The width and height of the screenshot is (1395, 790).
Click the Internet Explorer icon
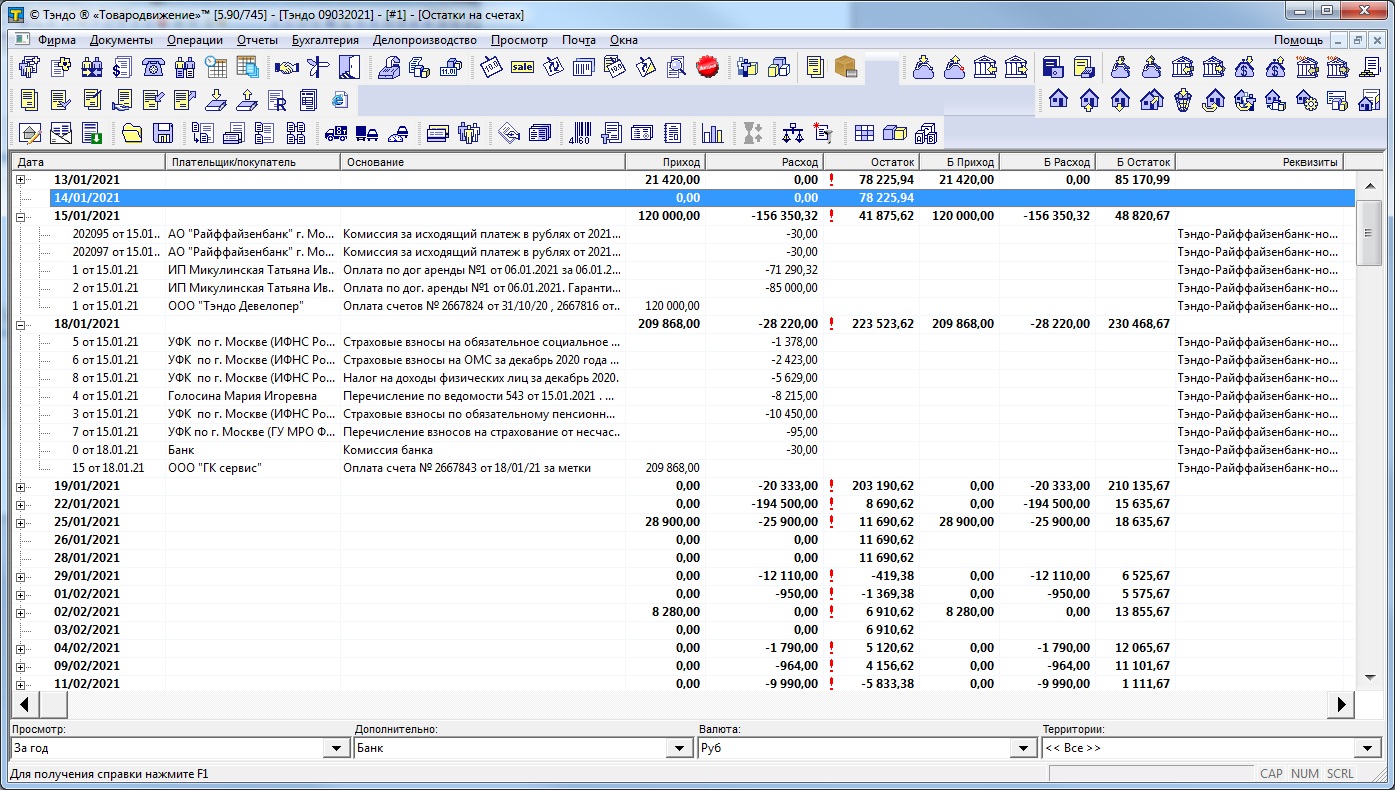pos(340,100)
